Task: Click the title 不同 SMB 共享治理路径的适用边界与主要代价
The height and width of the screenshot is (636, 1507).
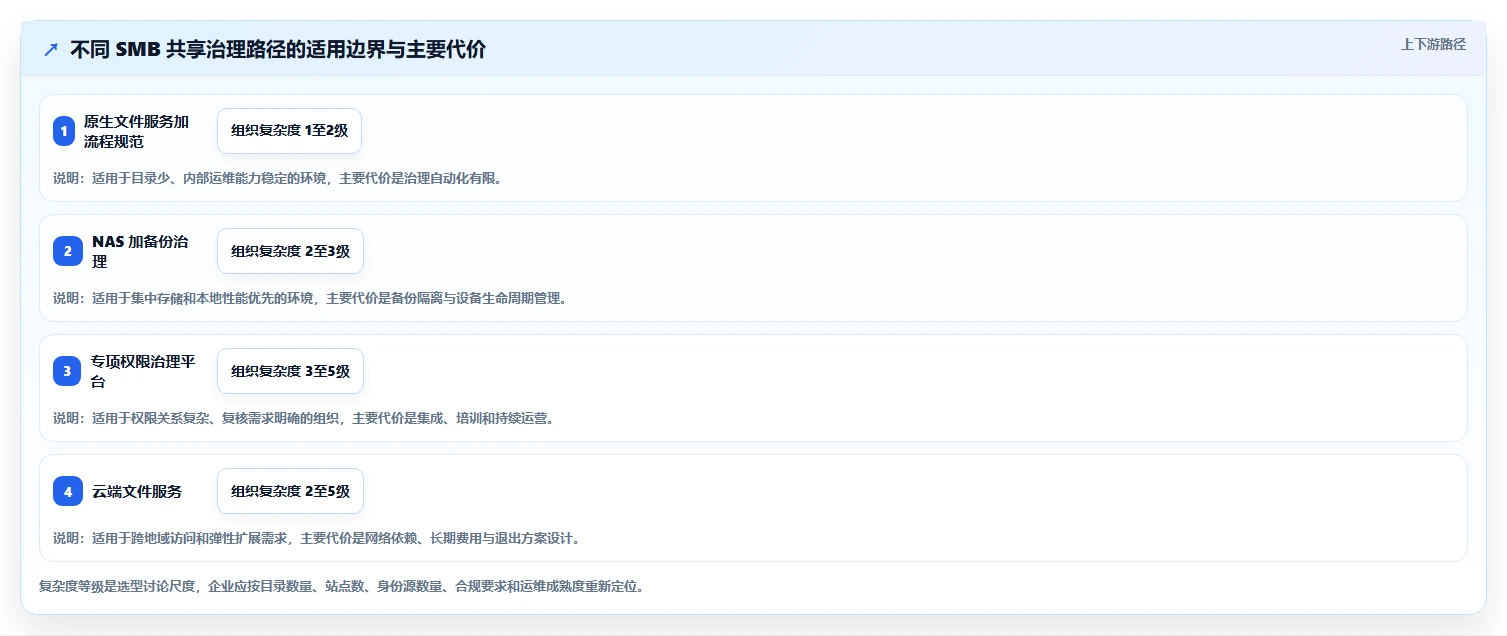Action: (x=278, y=50)
